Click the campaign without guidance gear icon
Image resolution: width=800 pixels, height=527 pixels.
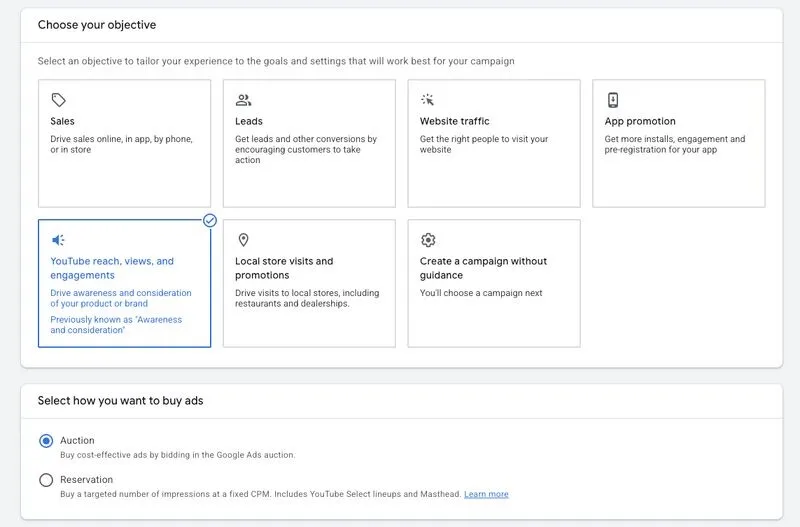(428, 240)
